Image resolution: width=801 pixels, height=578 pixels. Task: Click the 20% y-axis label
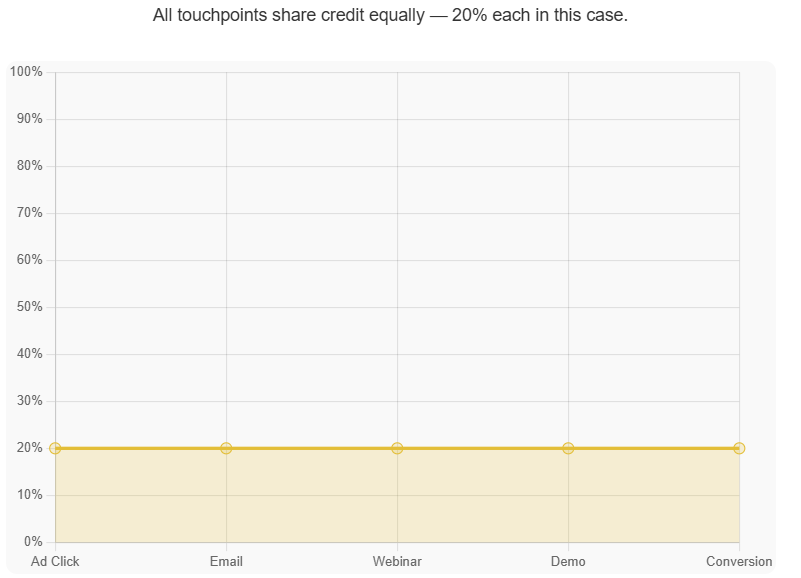tap(30, 448)
